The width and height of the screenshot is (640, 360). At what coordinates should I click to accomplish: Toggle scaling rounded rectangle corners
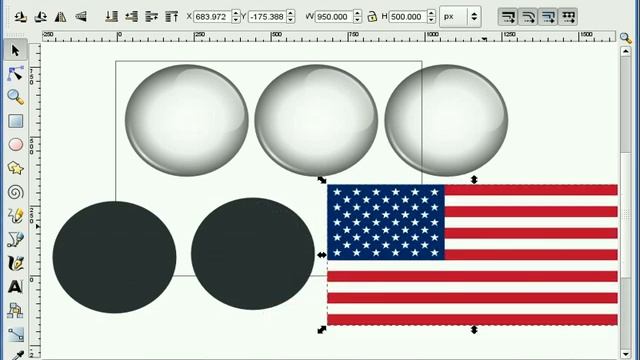pyautogui.click(x=528, y=17)
